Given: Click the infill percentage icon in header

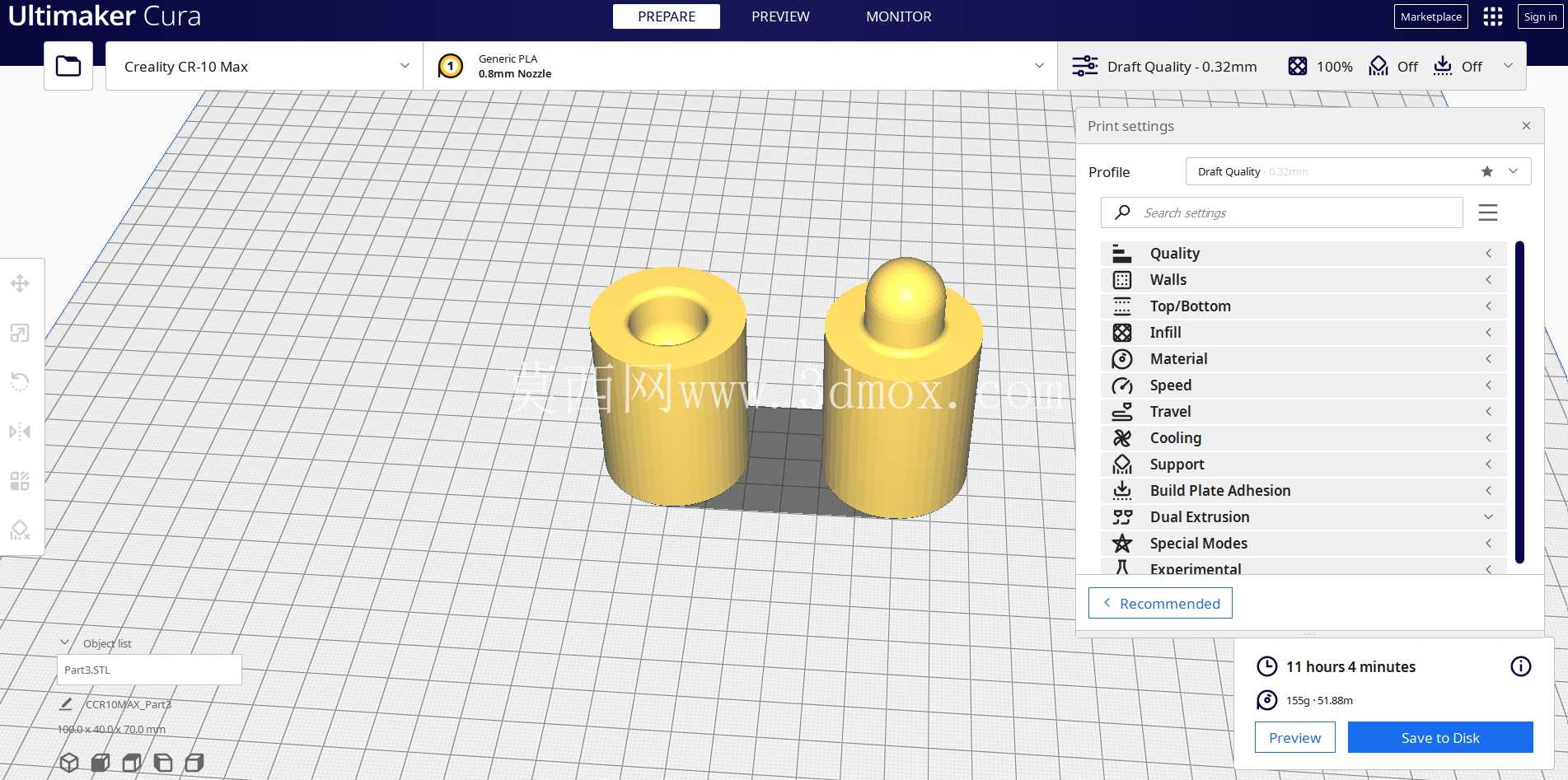Looking at the screenshot, I should pos(1297,66).
